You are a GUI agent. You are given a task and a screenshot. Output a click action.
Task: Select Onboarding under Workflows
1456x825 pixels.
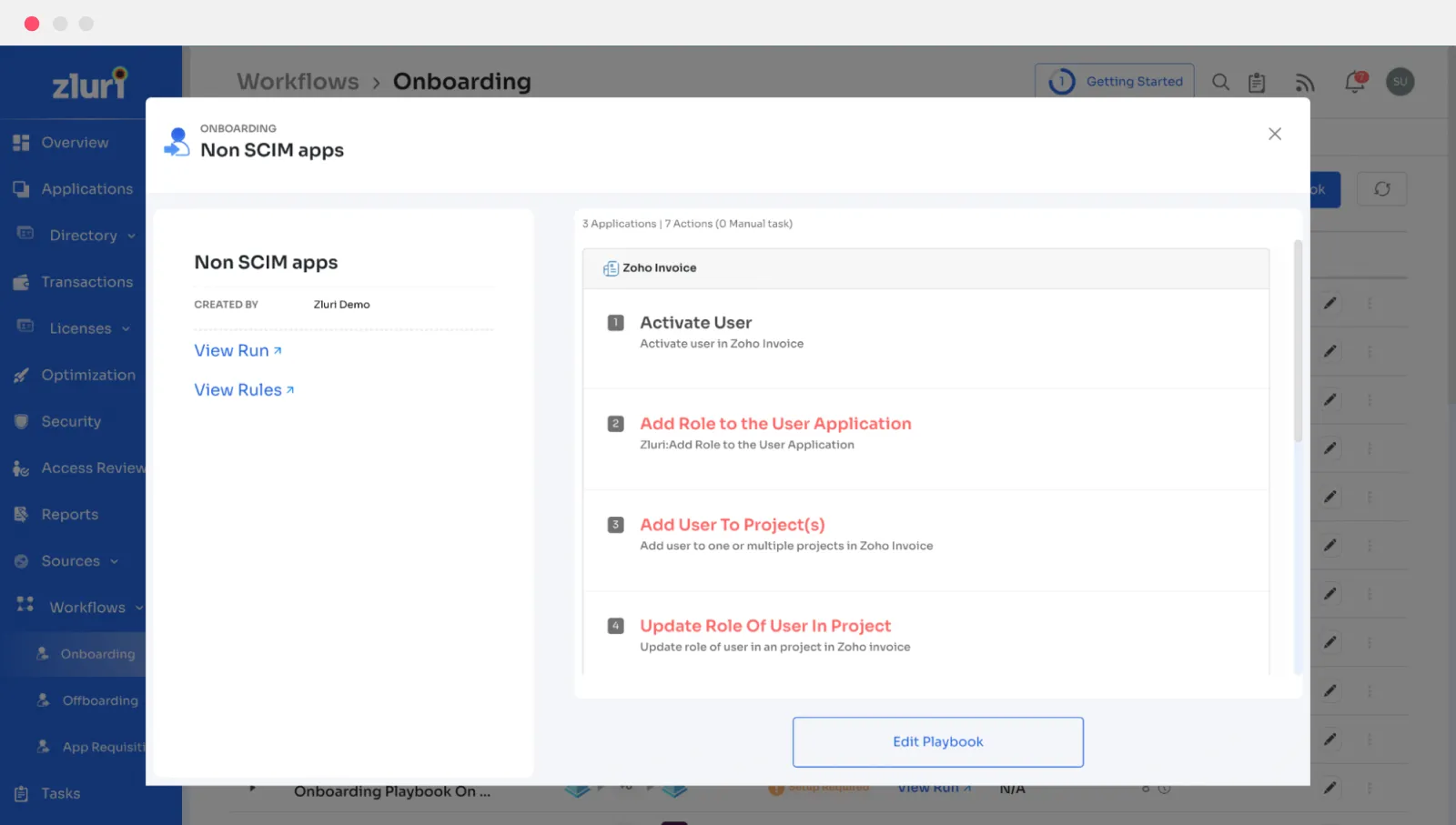97,654
